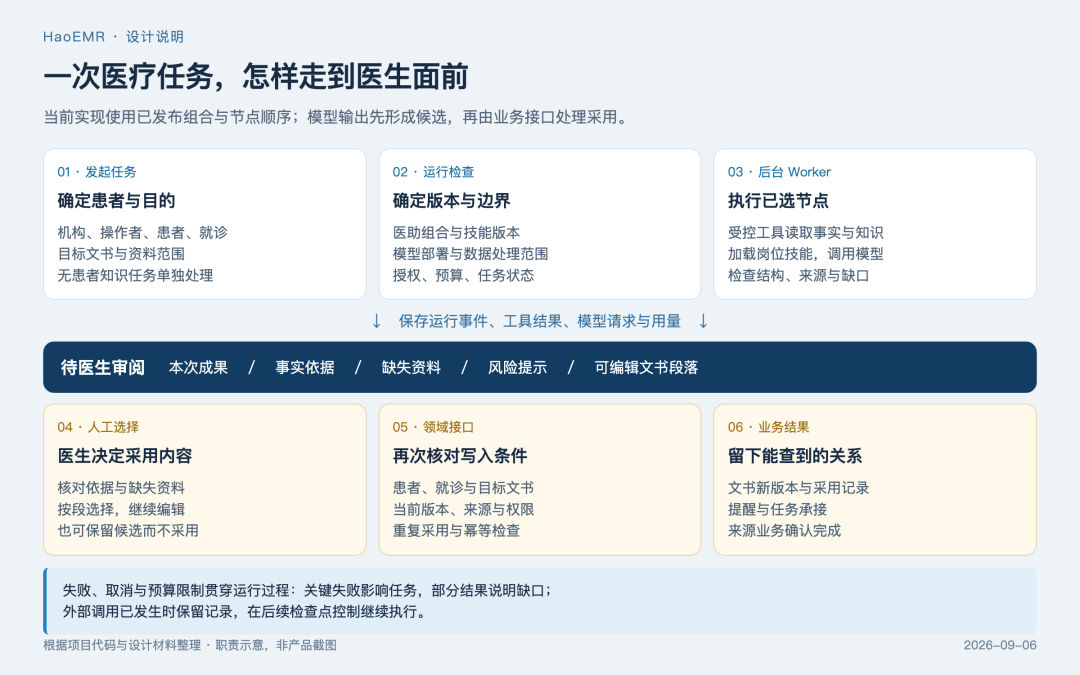This screenshot has width=1080, height=675.
Task: Click the line '无患者知识任务单独处理'
Action: click(135, 275)
